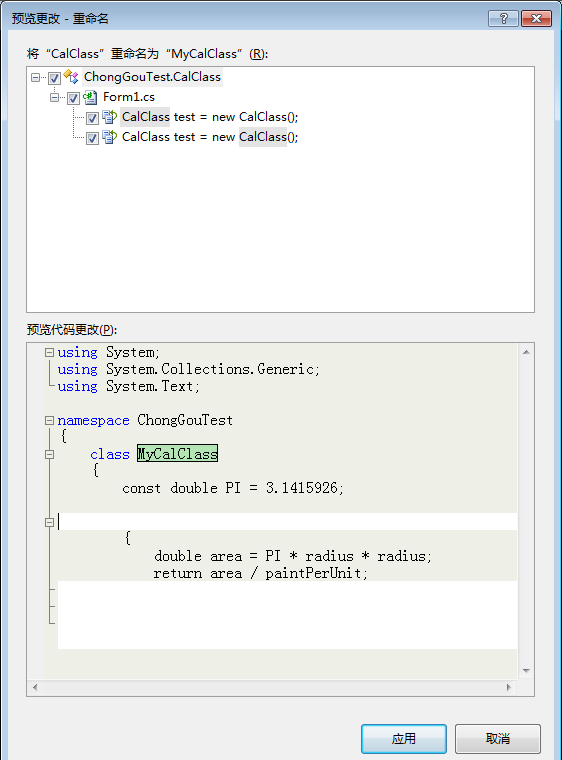Viewport: 562px width, 760px height.
Task: Uncheck the ChongGouTest.CalClass checkbox
Action: pos(54,78)
